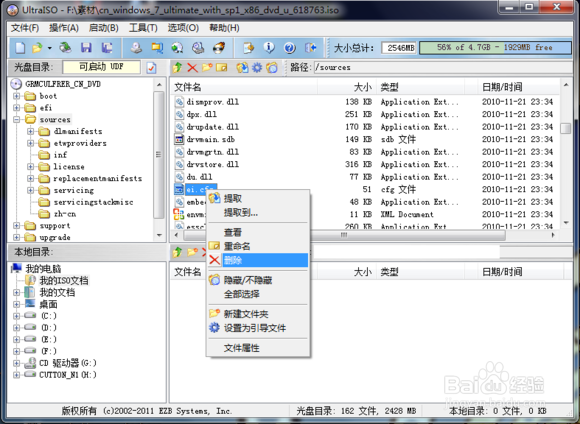Click the Up folder icon in disc pane toolbar
580x424 pixels.
click(x=178, y=67)
